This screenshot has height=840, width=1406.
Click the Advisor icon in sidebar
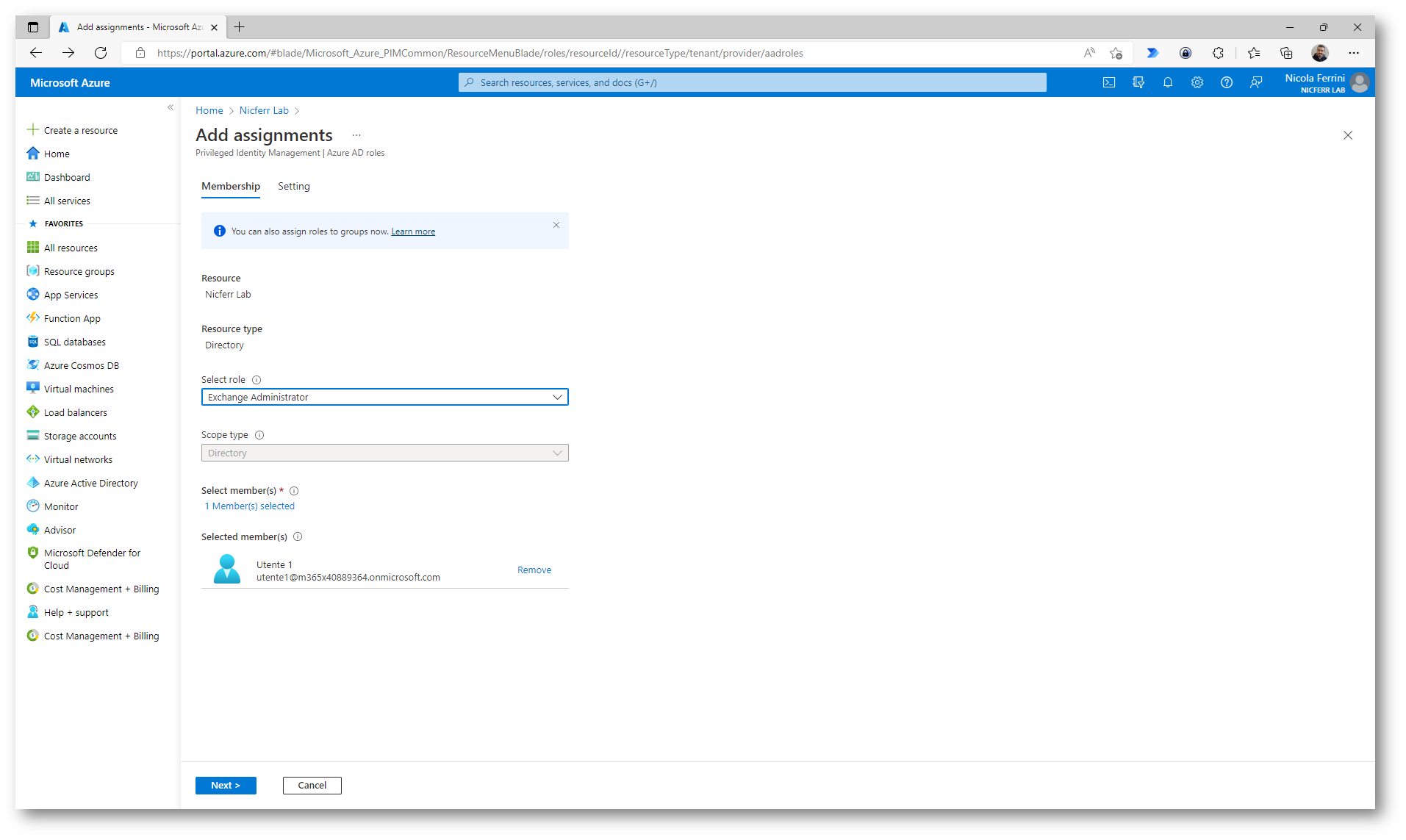(x=33, y=530)
